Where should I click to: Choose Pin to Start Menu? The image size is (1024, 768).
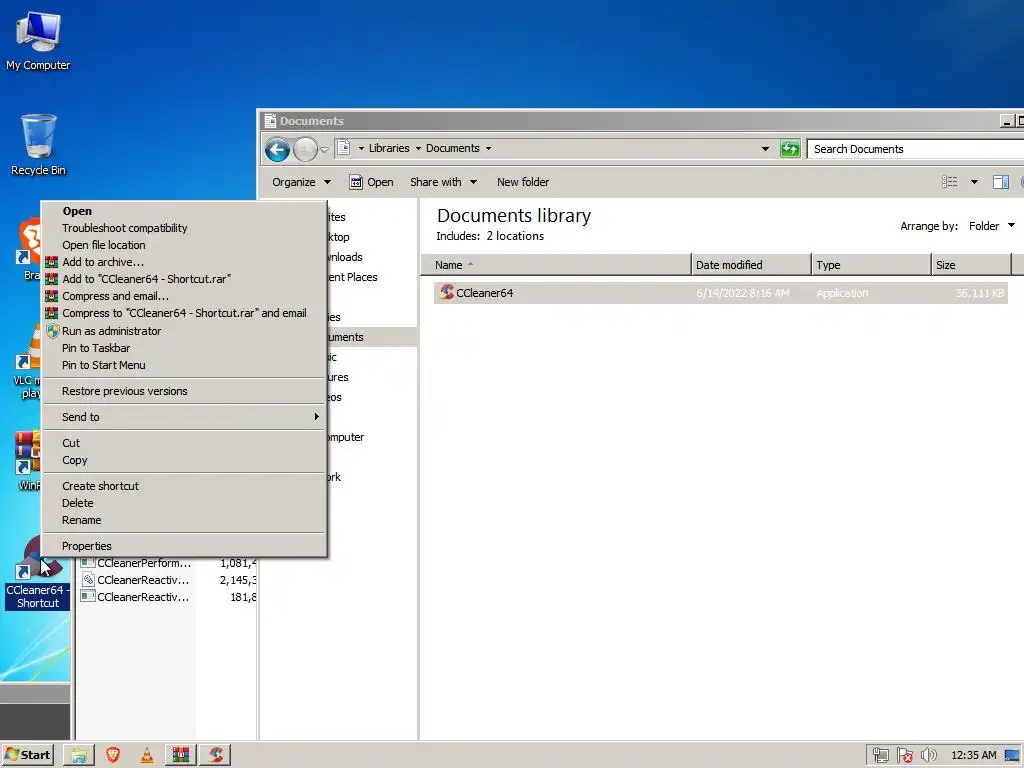(184, 365)
